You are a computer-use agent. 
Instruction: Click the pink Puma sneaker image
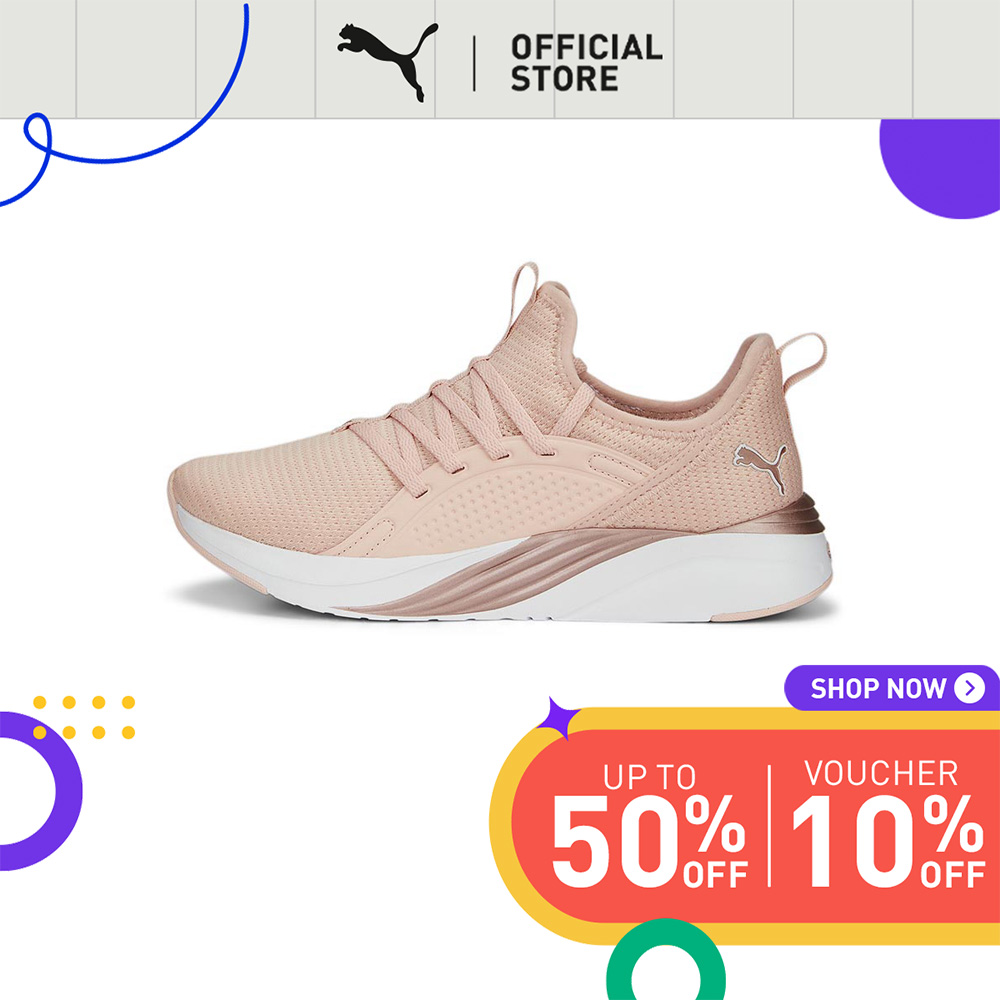(x=501, y=443)
